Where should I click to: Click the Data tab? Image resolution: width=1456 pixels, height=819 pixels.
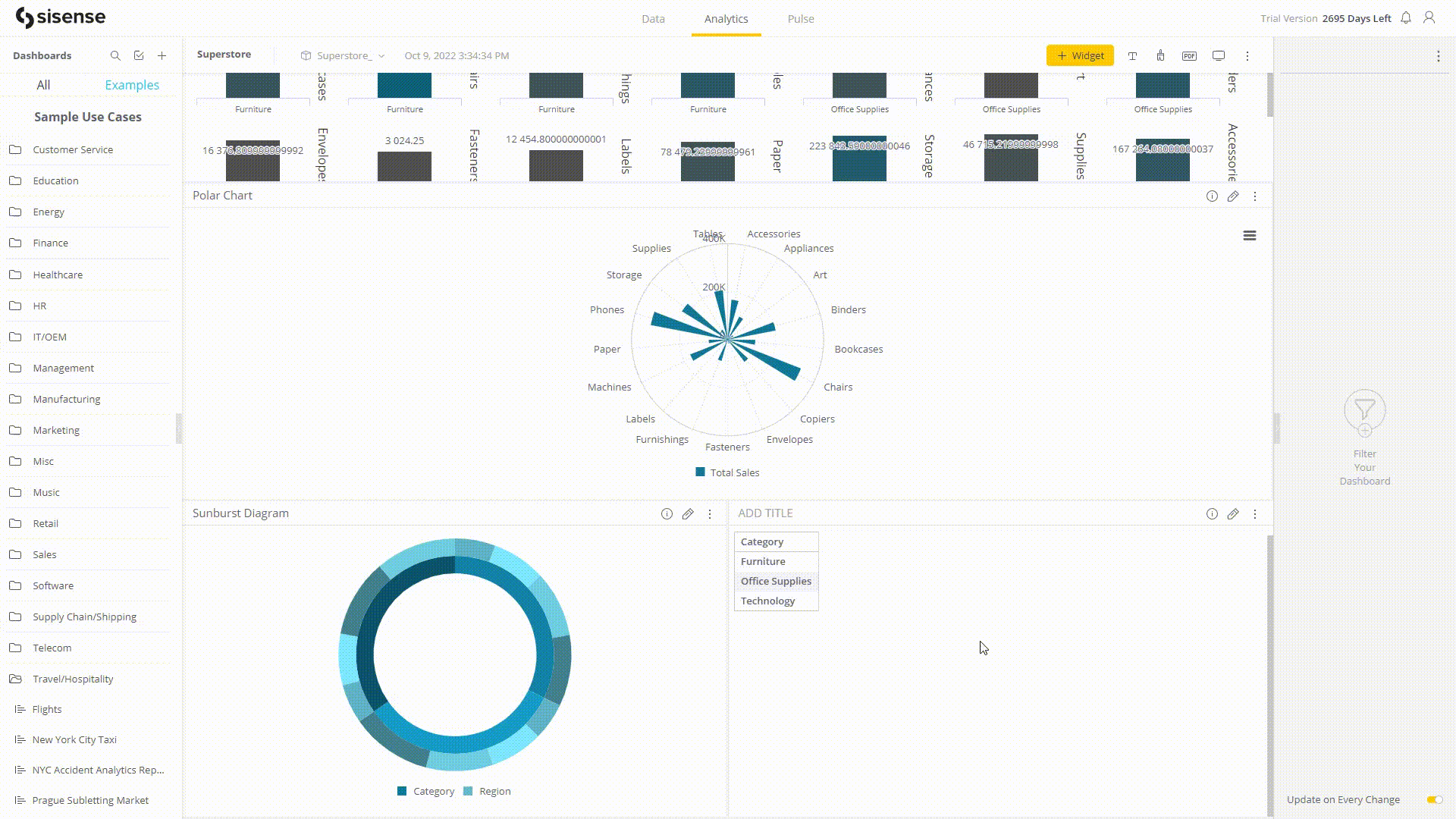coord(652,18)
